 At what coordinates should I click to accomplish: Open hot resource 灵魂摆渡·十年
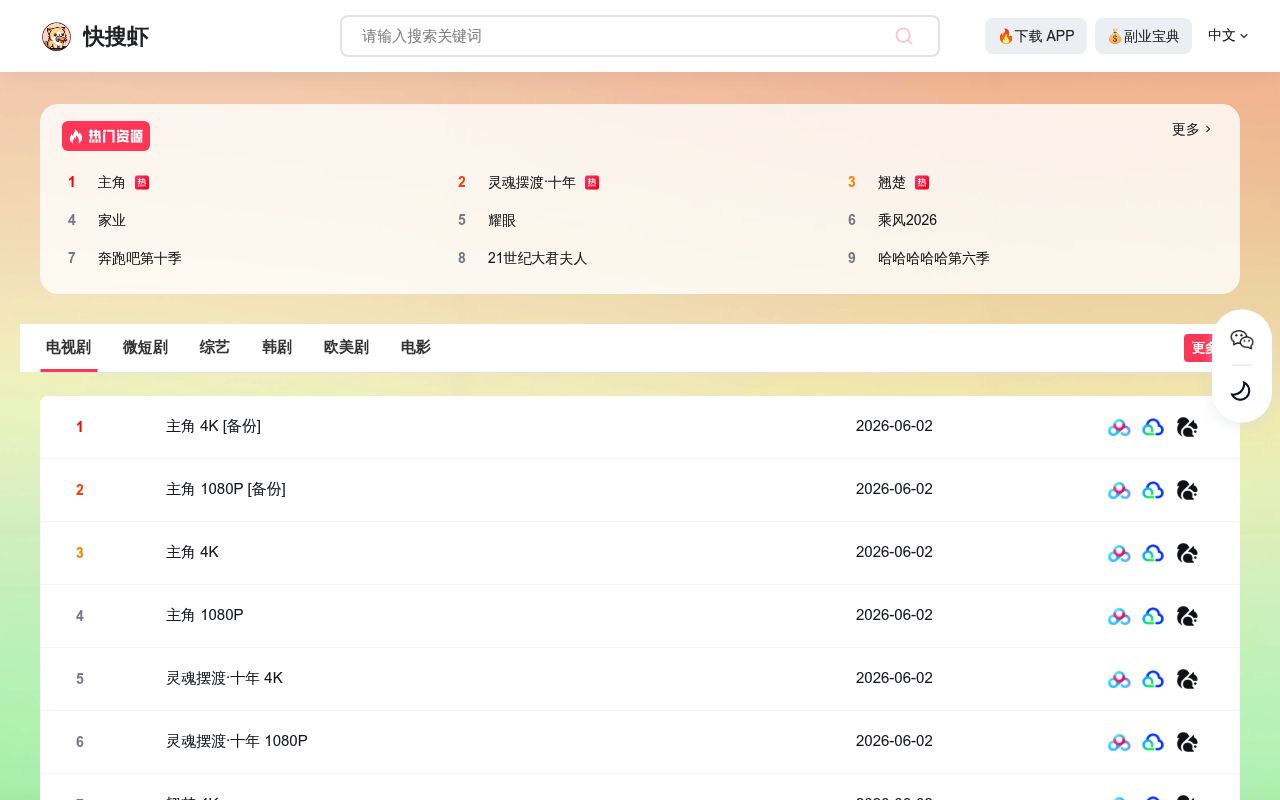532,182
